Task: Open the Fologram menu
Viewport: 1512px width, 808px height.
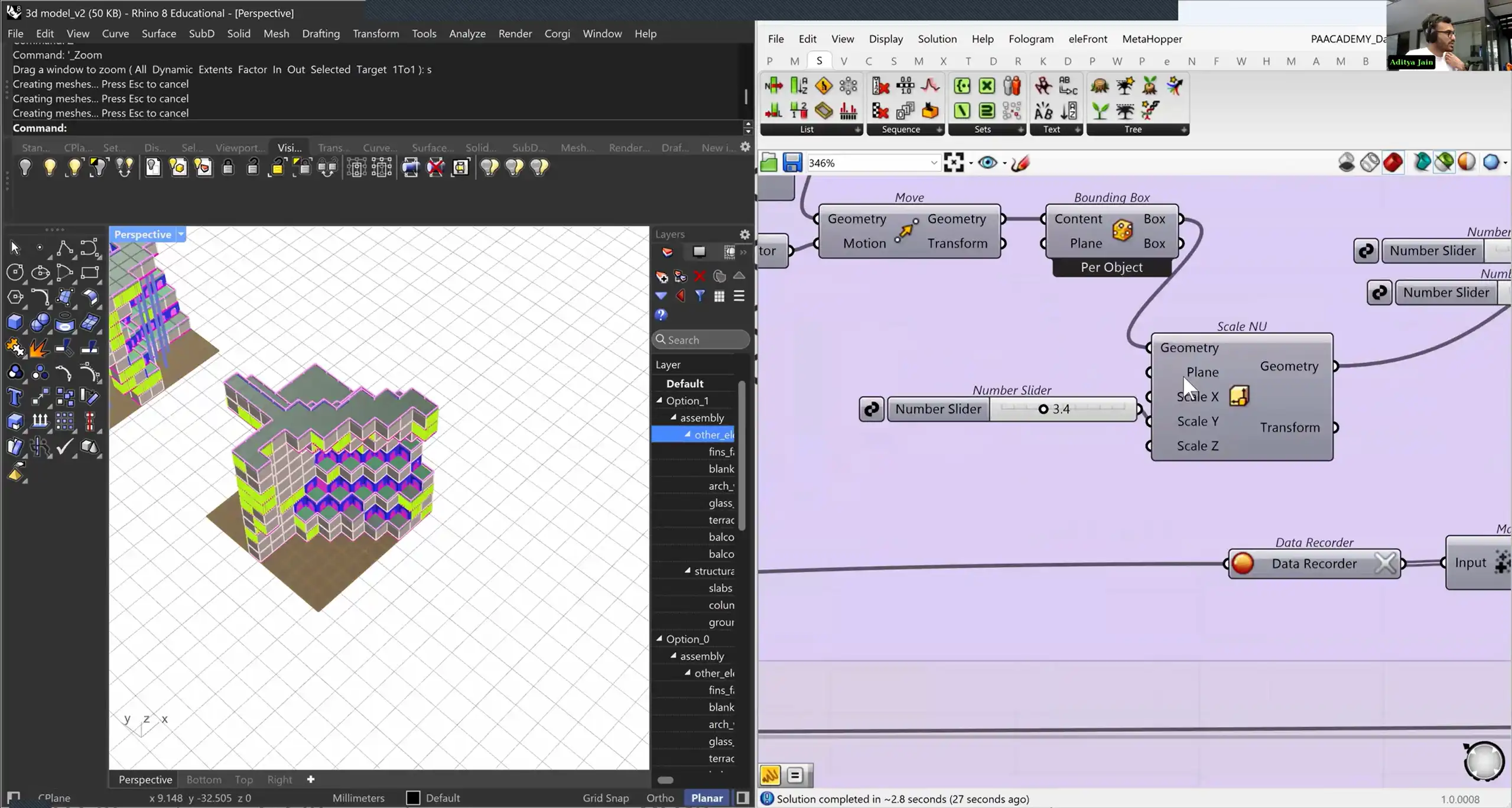Action: 1031,39
